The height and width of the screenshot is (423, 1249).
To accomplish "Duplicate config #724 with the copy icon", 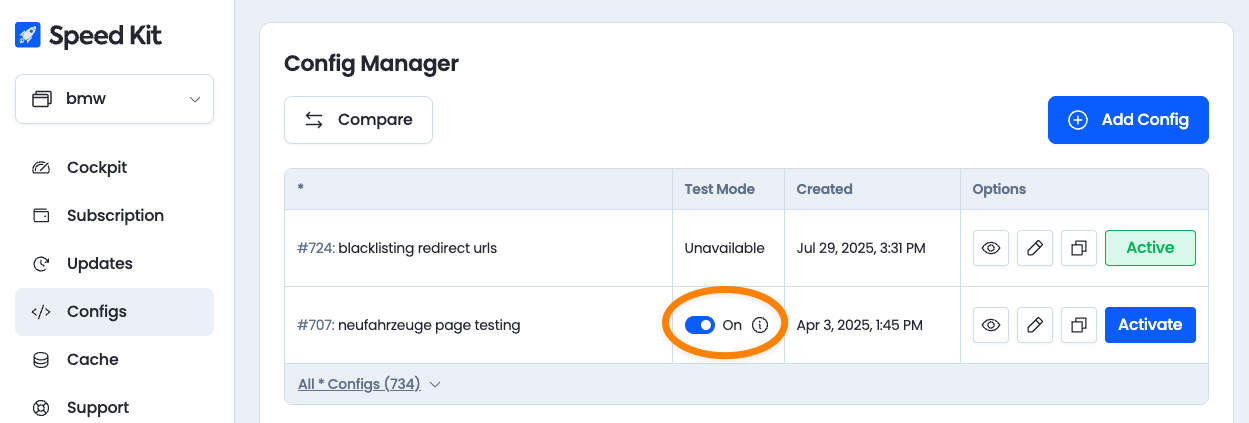I will pos(1079,248).
